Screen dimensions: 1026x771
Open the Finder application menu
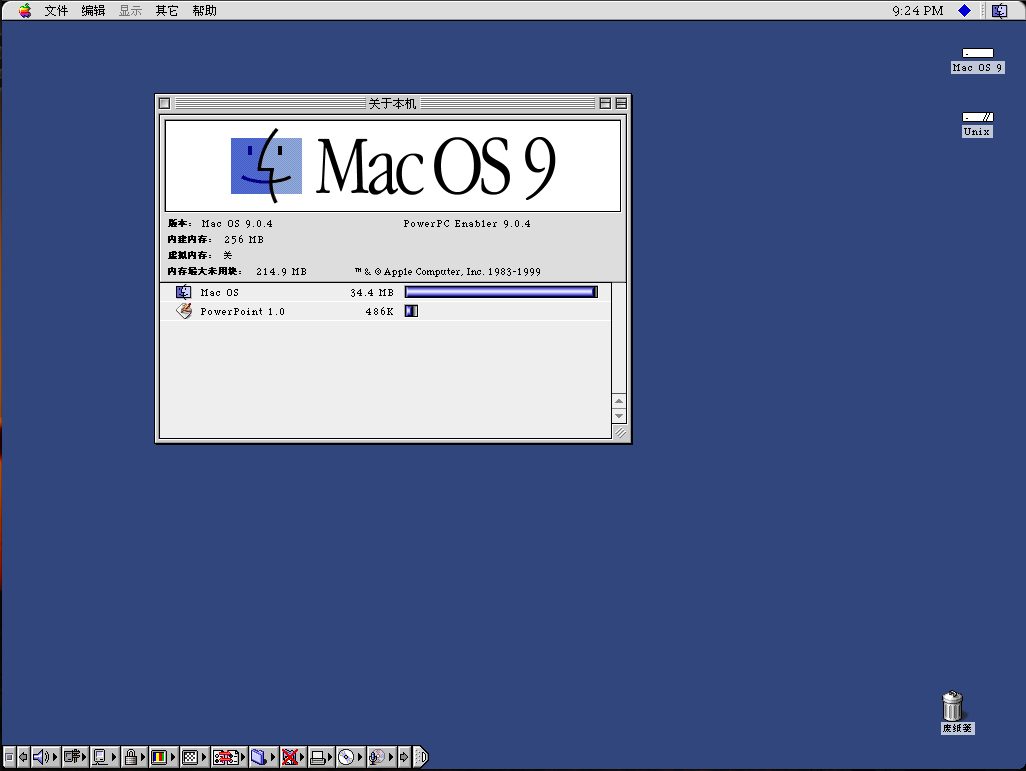pos(1000,10)
